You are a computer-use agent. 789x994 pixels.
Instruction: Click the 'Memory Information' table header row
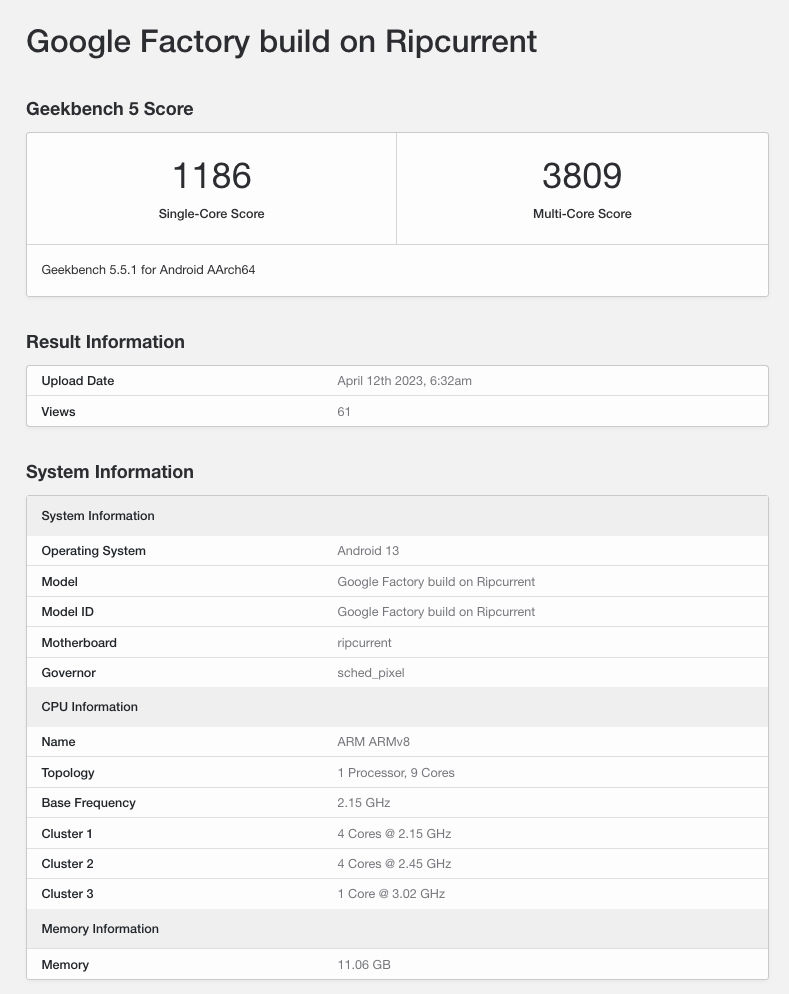[x=397, y=929]
